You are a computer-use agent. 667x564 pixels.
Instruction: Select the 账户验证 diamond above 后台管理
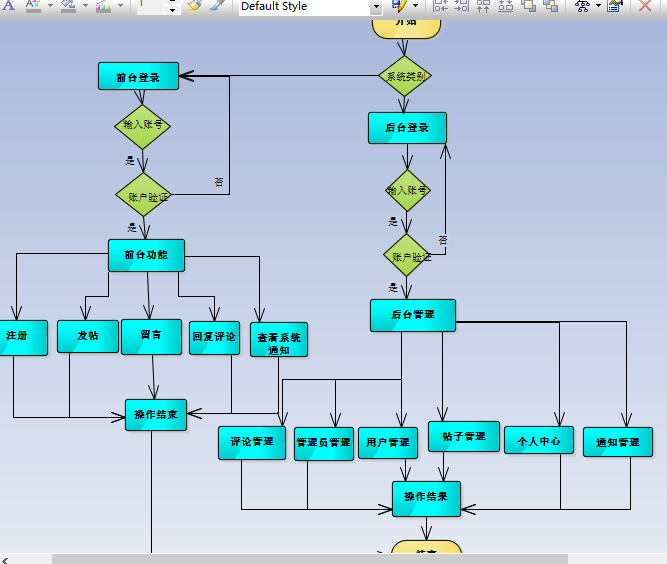coord(407,255)
